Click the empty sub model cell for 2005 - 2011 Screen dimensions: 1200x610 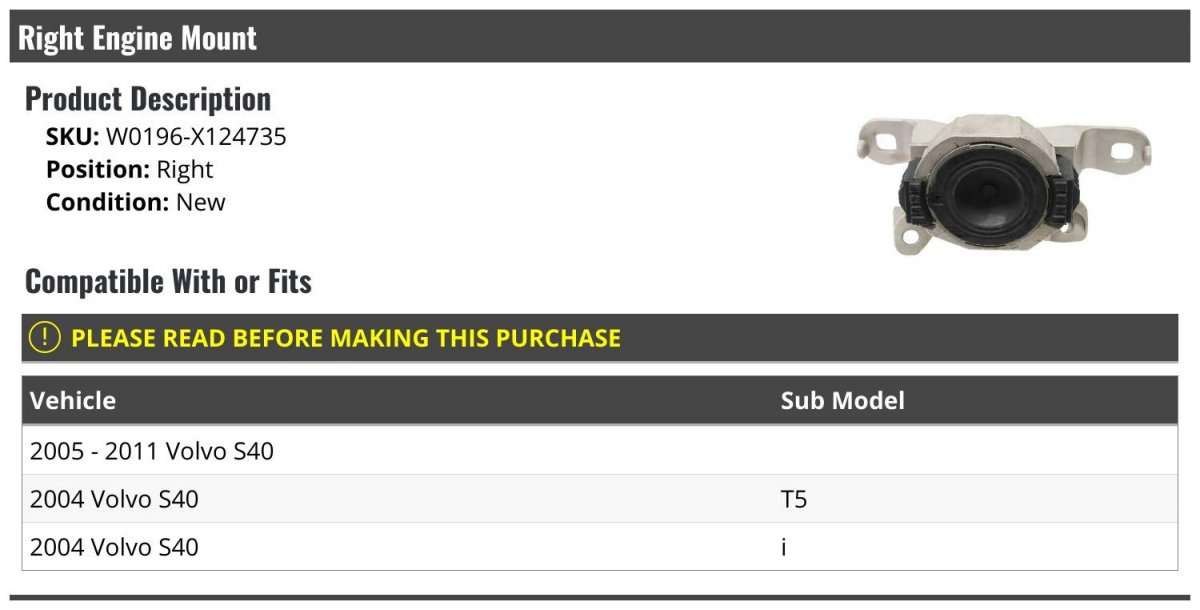[975, 451]
